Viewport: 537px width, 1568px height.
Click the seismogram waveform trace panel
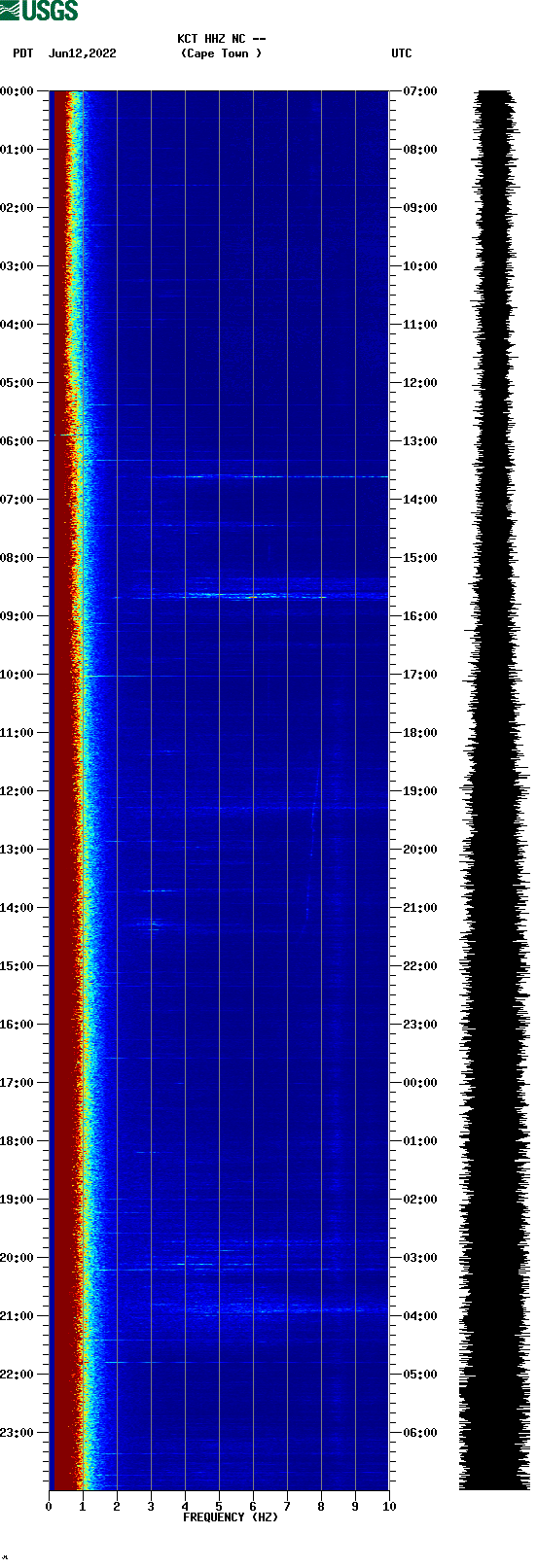pyautogui.click(x=494, y=790)
